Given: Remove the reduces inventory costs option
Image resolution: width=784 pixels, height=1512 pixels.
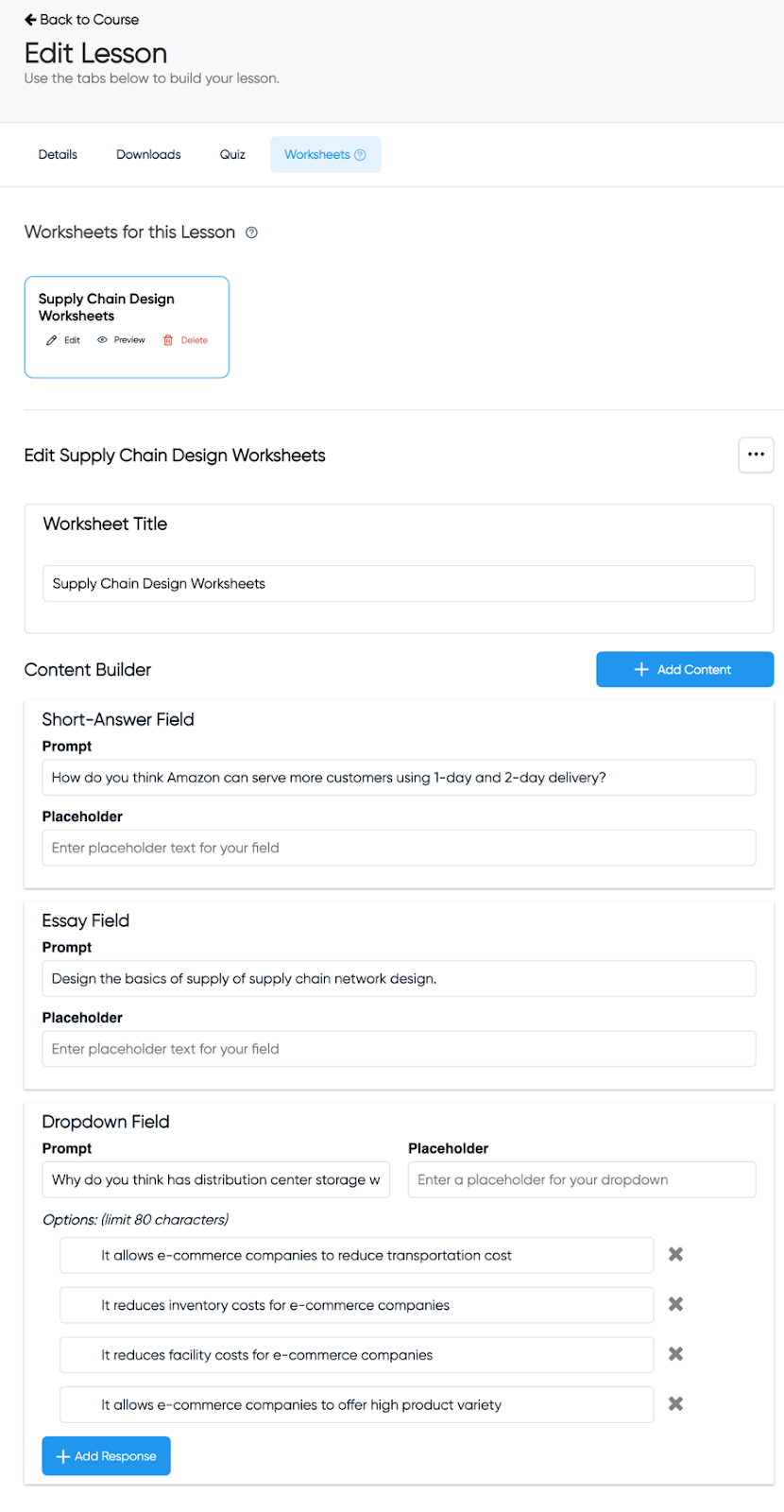Looking at the screenshot, I should point(675,1304).
